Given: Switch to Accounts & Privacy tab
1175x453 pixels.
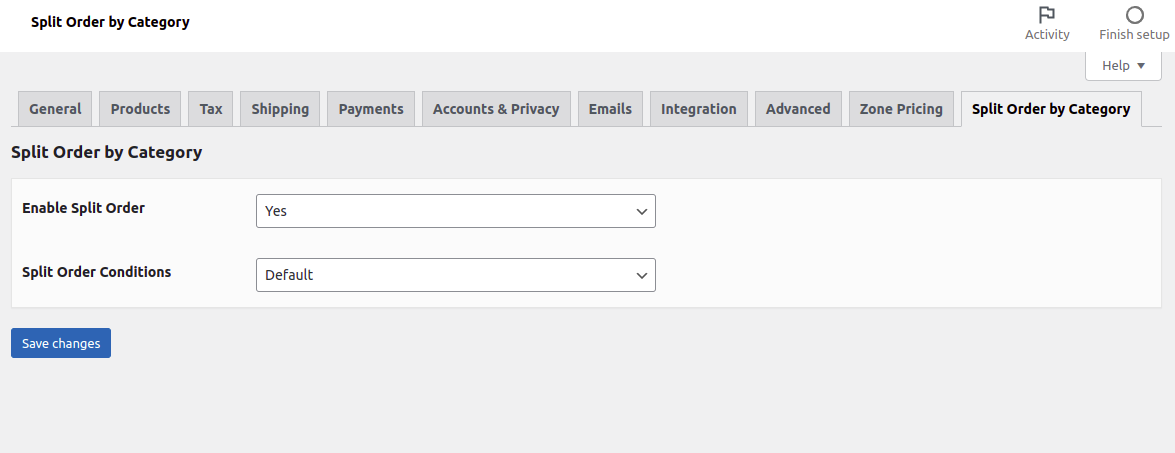Looking at the screenshot, I should tap(496, 109).
